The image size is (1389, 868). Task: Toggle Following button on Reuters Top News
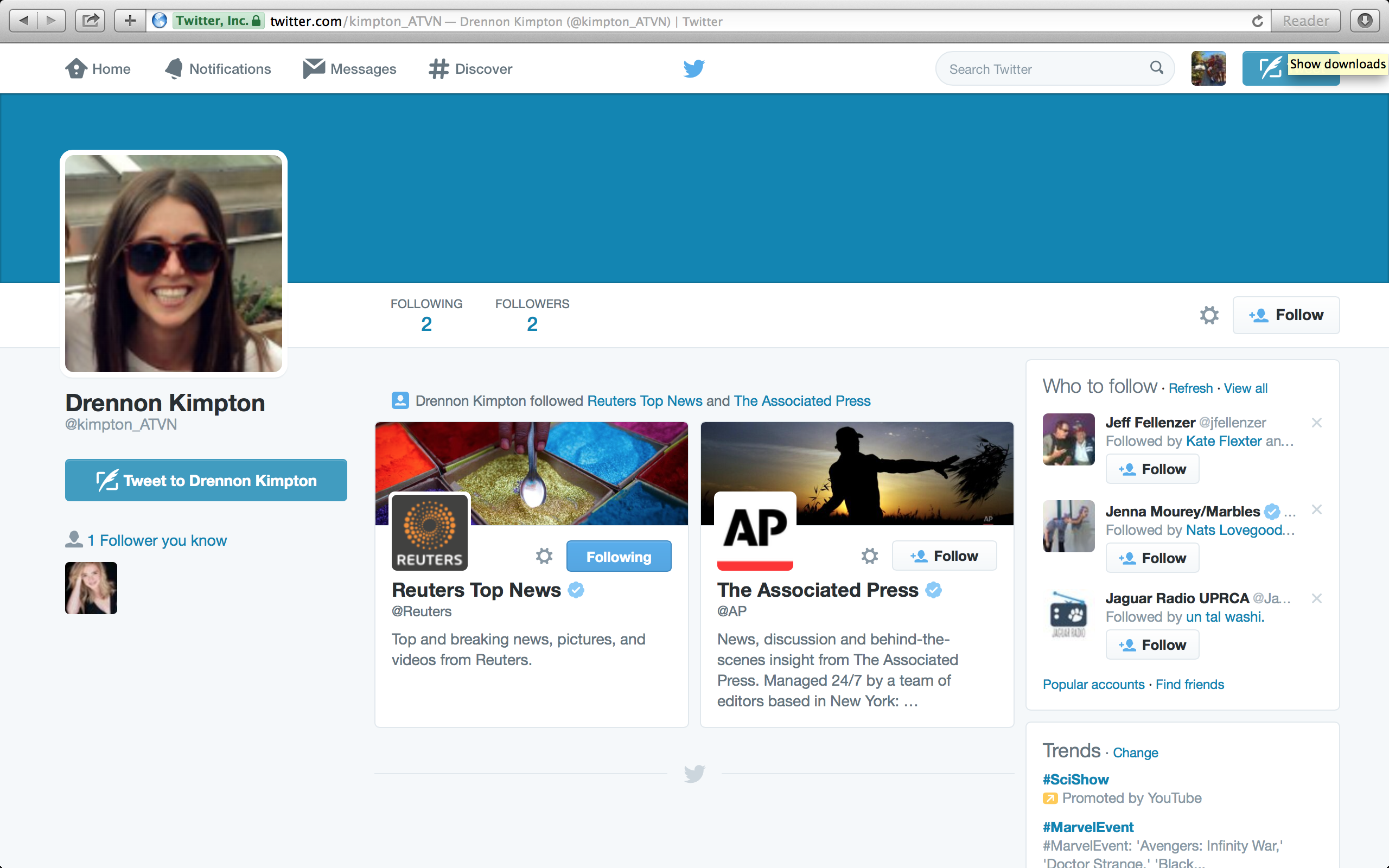tap(618, 556)
